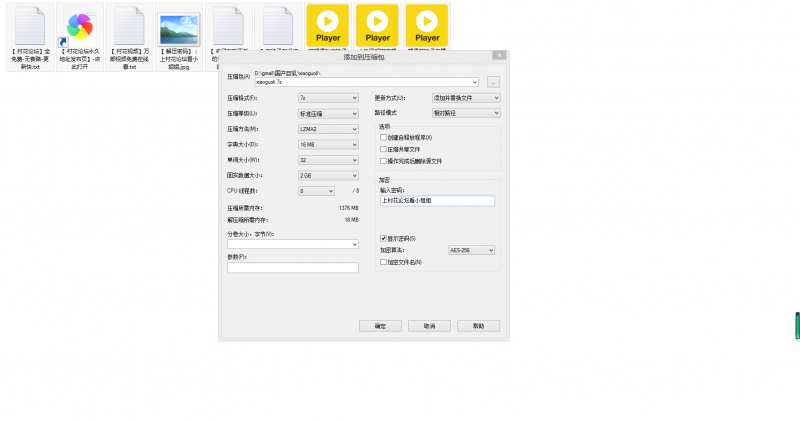Open the AES-256 encryption algorithm dropdown
Image resolution: width=800 pixels, height=422 pixels.
(471, 250)
